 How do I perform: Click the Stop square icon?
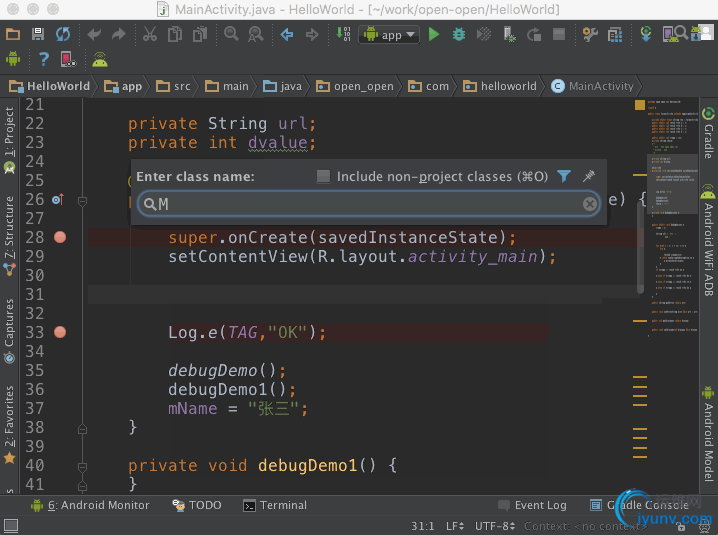559,34
